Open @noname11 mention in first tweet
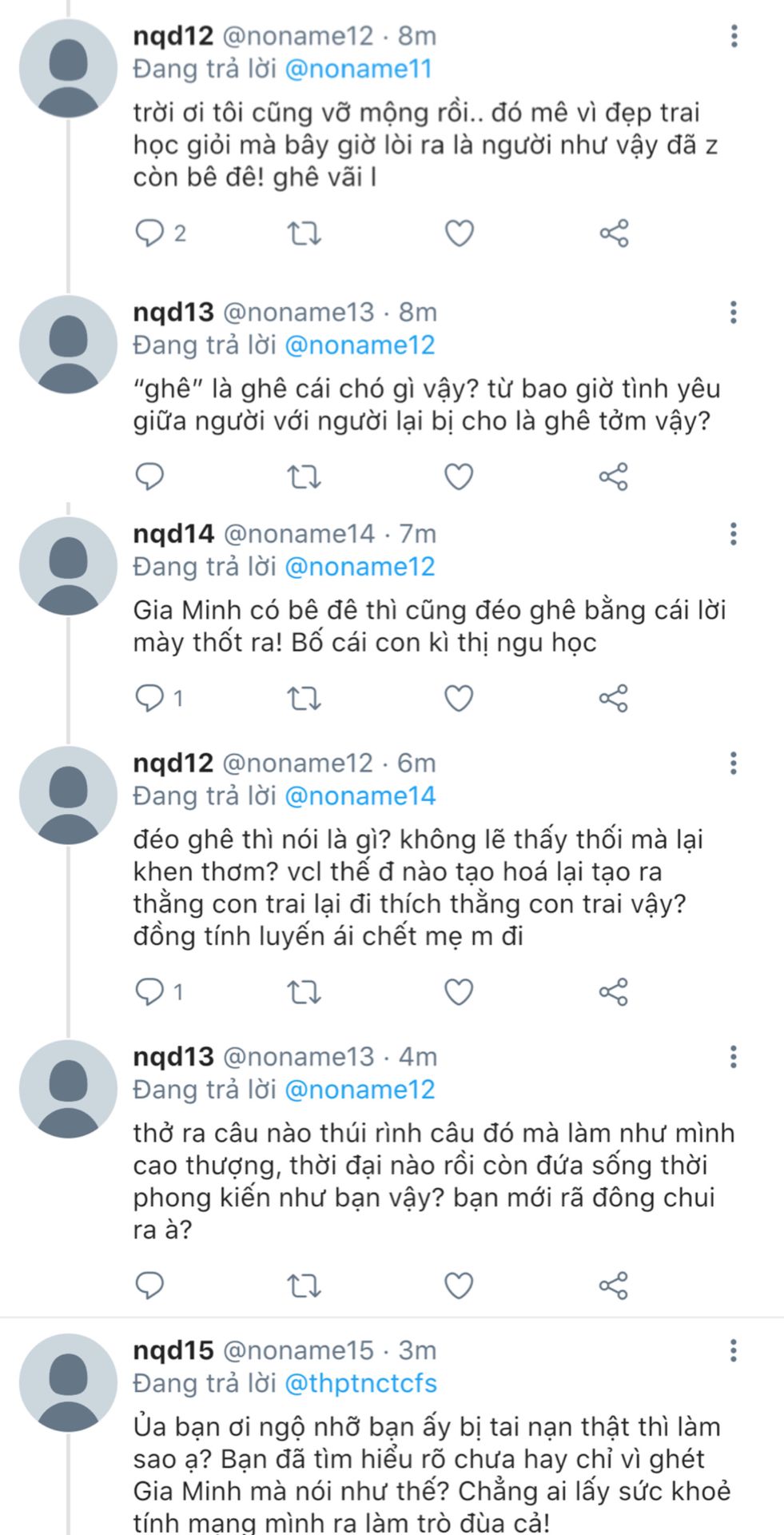Image resolution: width=784 pixels, height=1535 pixels. (x=358, y=69)
